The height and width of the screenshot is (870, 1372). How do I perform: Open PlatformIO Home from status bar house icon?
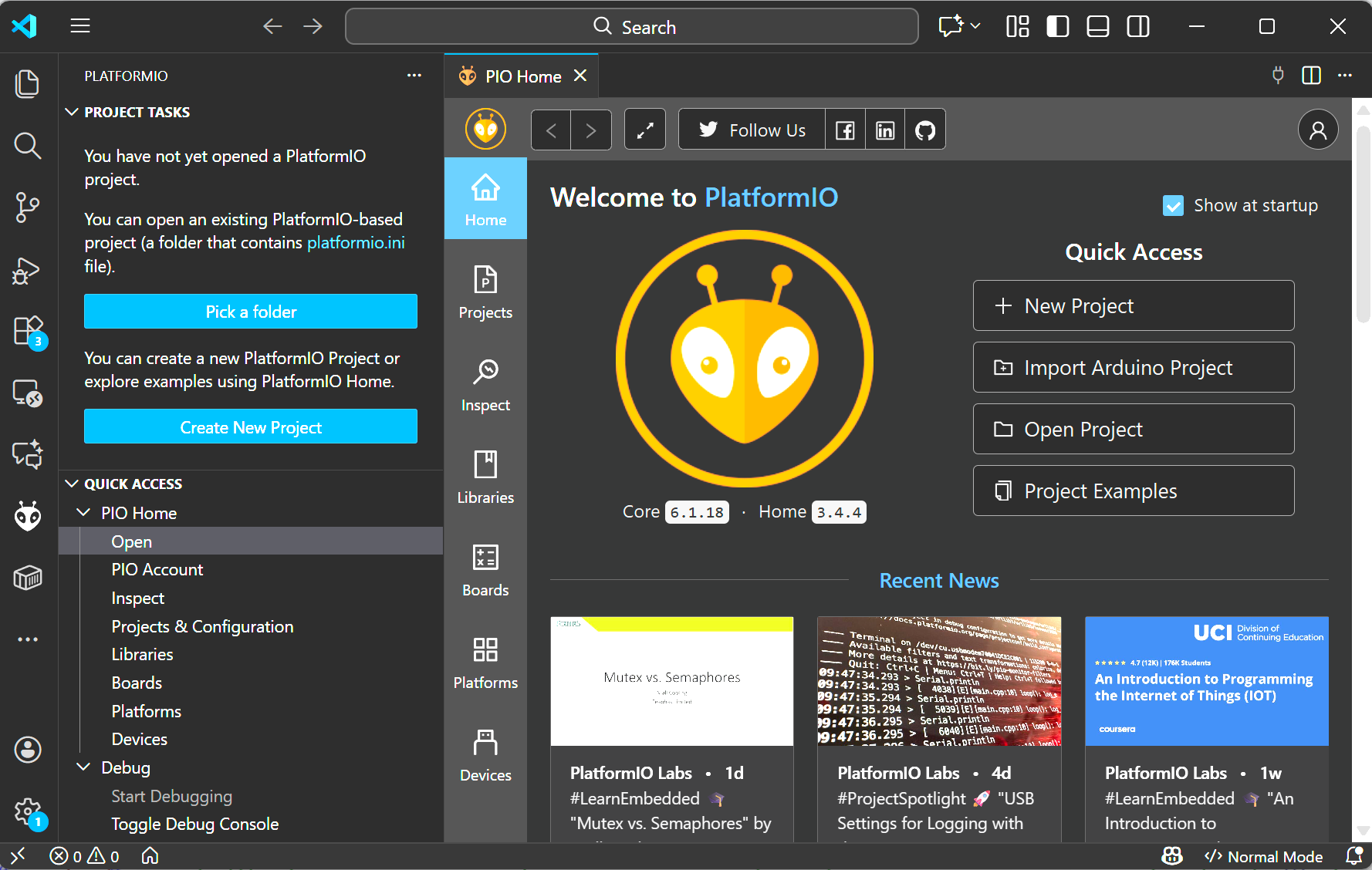tap(150, 856)
